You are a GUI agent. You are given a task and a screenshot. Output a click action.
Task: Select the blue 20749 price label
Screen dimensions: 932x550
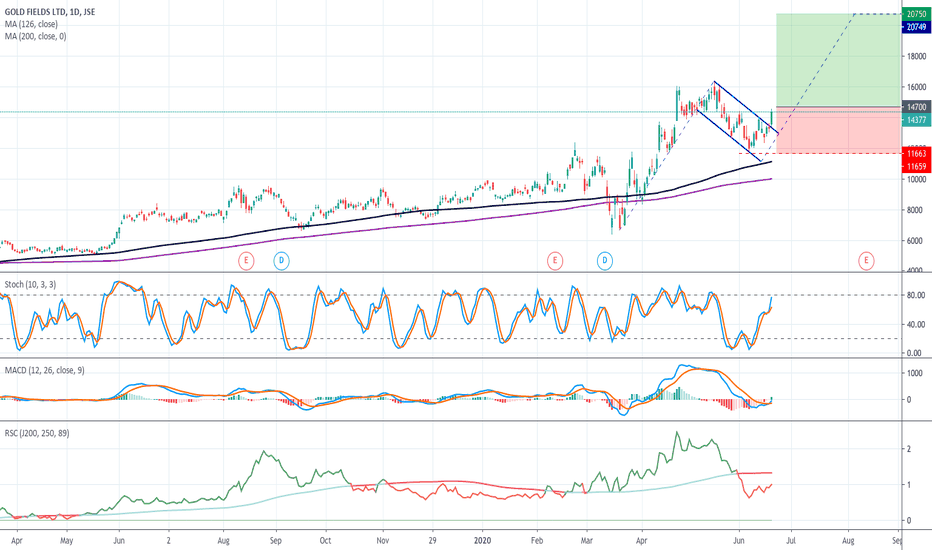tap(916, 27)
